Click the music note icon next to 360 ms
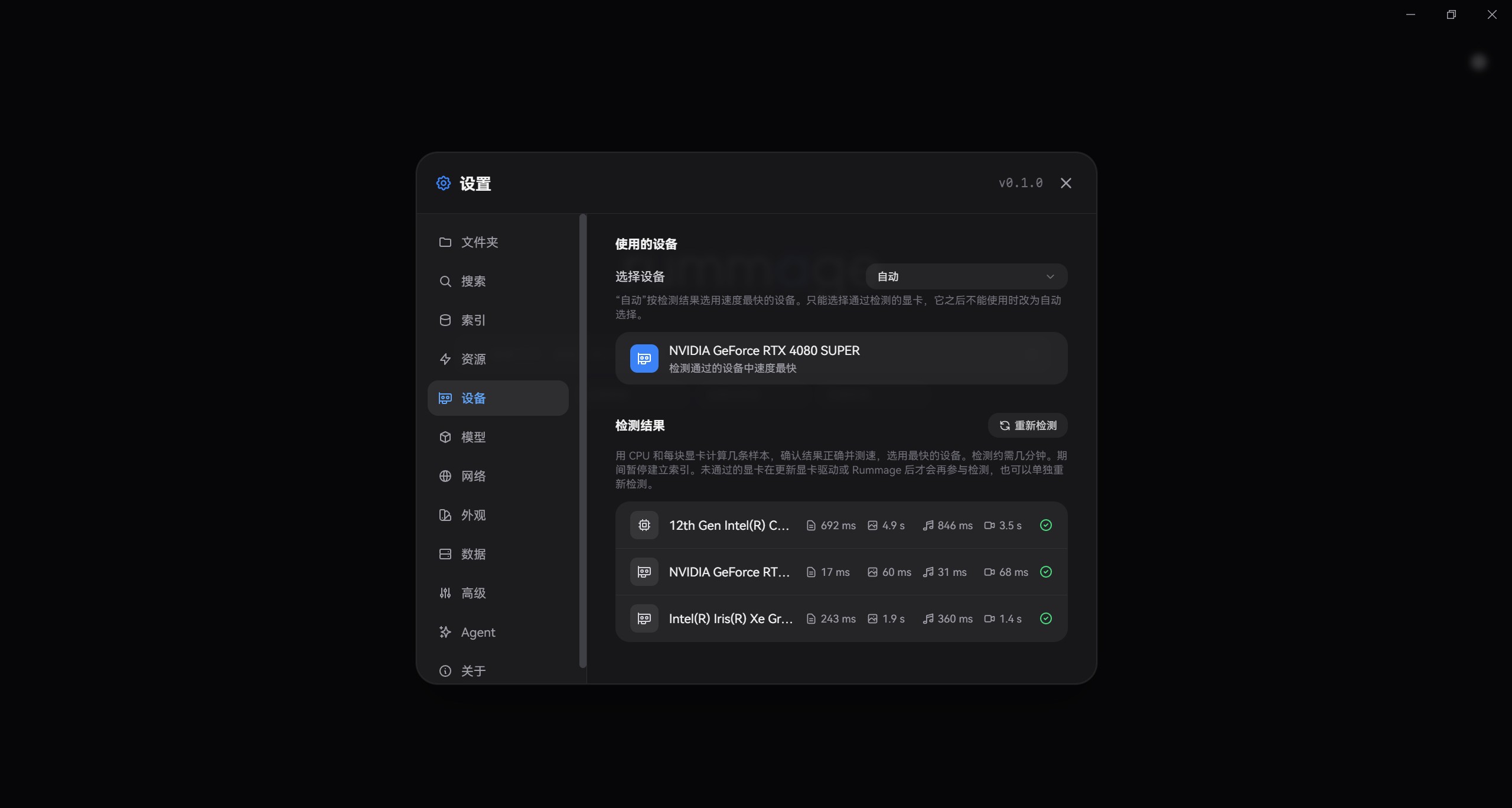The image size is (1512, 808). [x=928, y=618]
